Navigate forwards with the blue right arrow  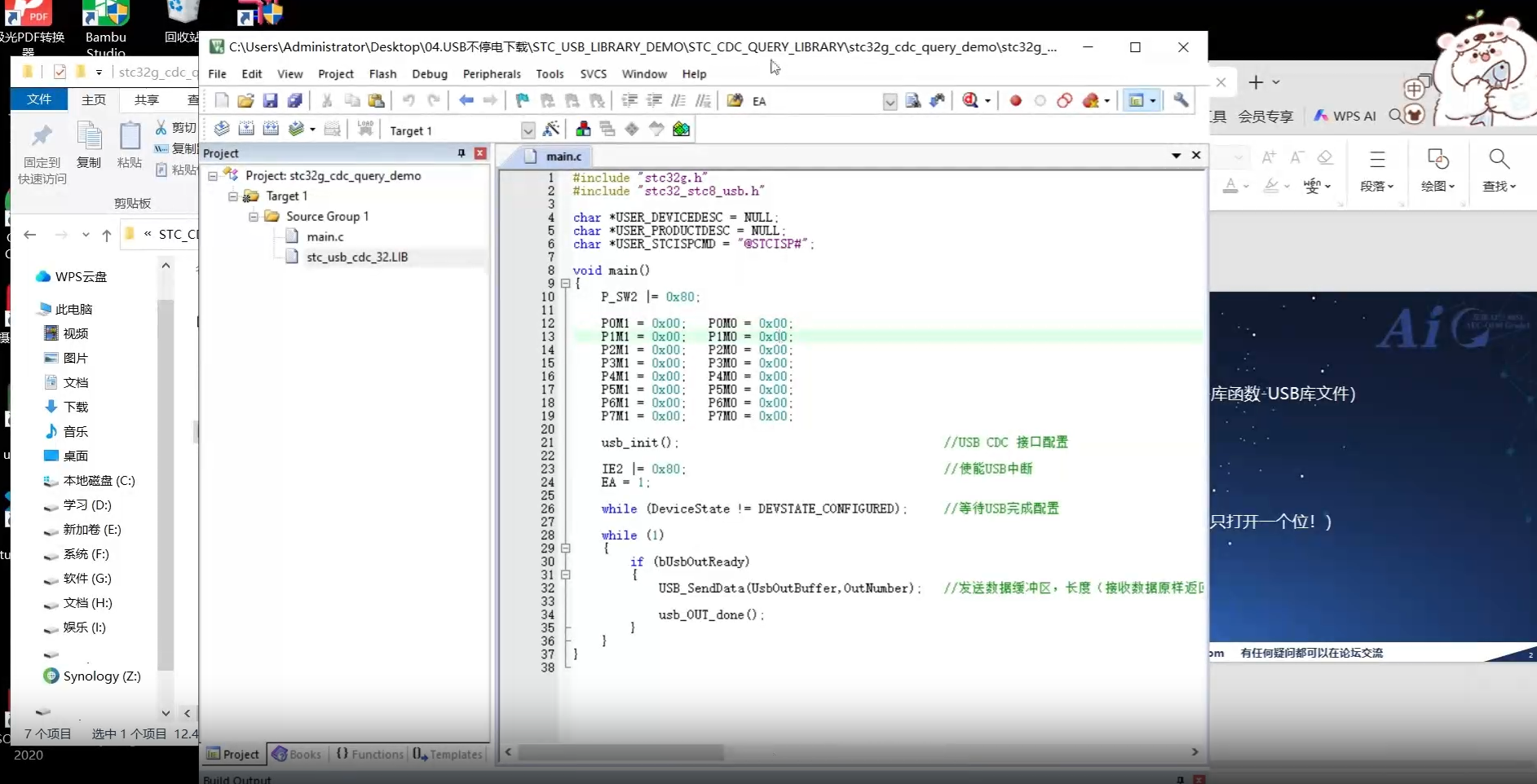pos(490,100)
